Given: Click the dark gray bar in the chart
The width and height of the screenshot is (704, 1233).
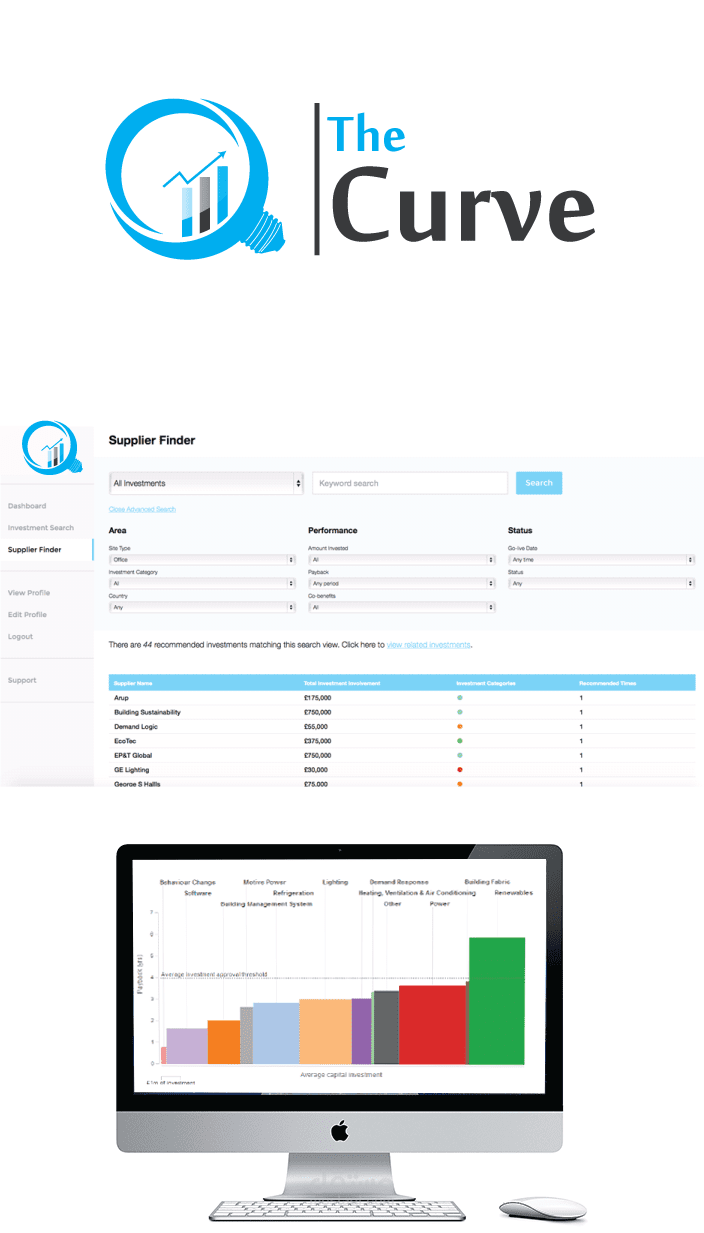Looking at the screenshot, I should [x=386, y=1027].
